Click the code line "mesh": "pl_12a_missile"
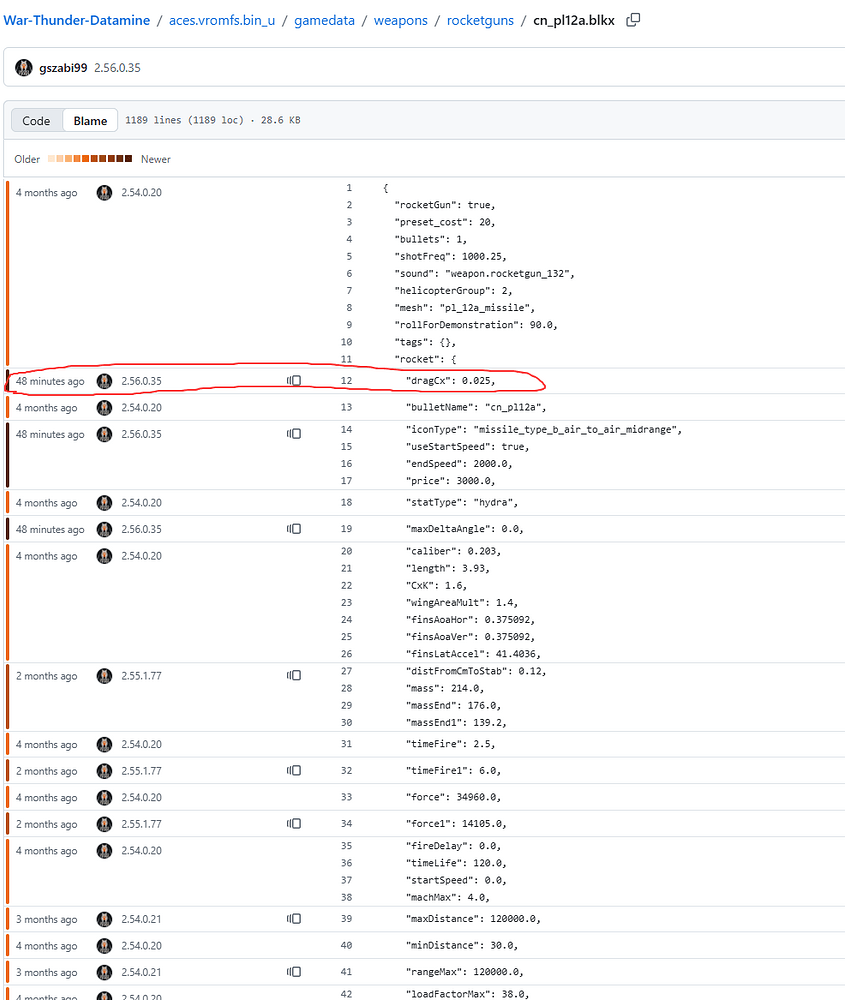Viewport: 845px width, 1000px height. point(464,308)
